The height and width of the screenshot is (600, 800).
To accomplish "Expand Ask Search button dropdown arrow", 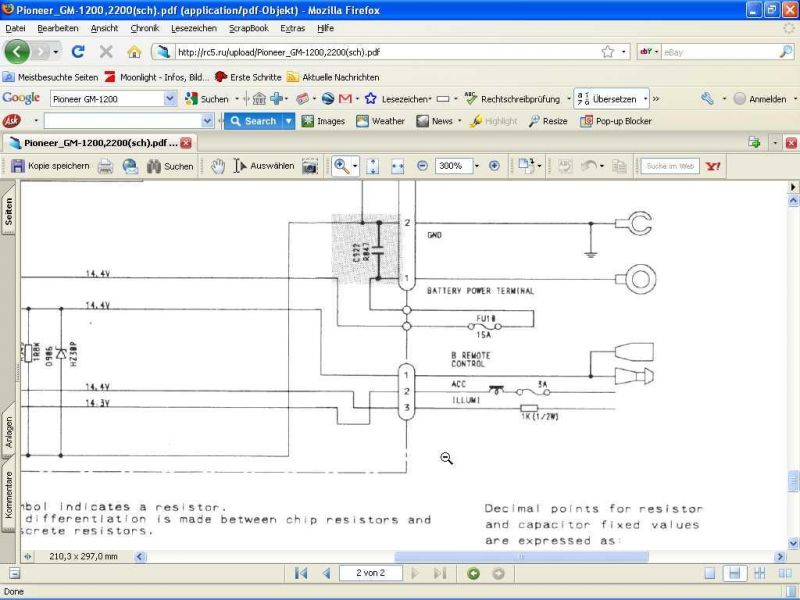I will click(x=289, y=121).
